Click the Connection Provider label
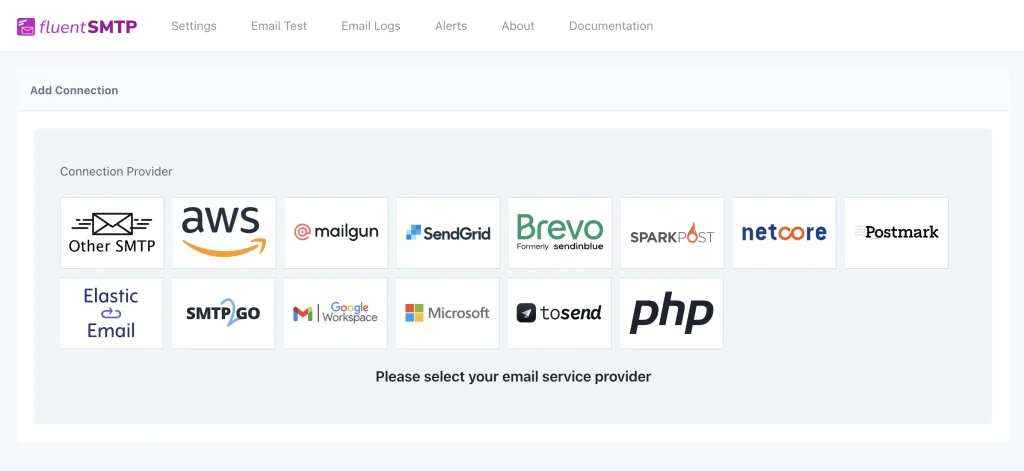1024x471 pixels. pos(116,172)
